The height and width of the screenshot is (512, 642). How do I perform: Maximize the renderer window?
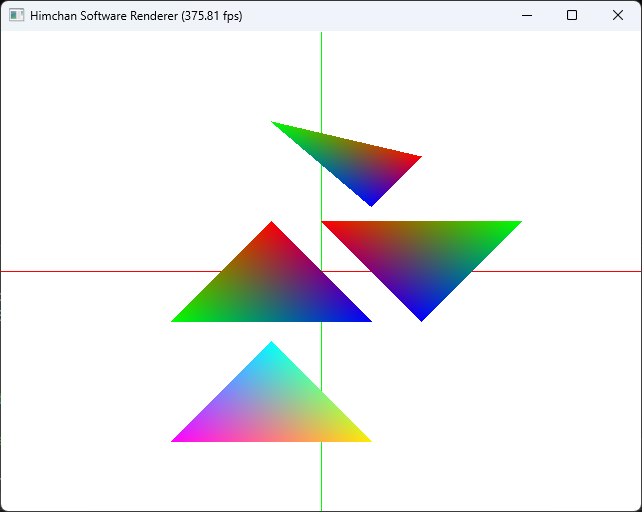pyautogui.click(x=572, y=16)
